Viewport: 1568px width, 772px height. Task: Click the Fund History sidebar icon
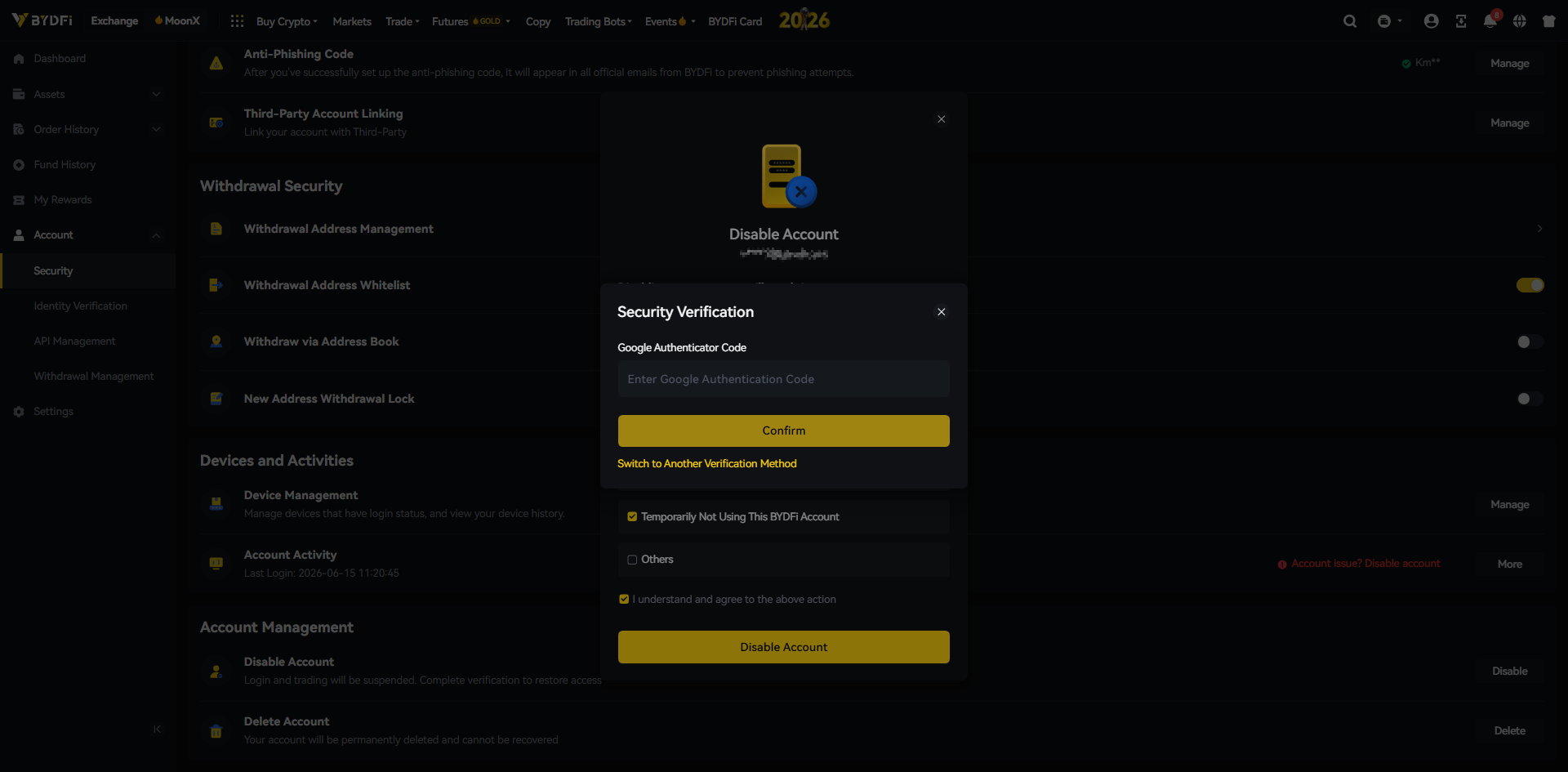click(19, 165)
